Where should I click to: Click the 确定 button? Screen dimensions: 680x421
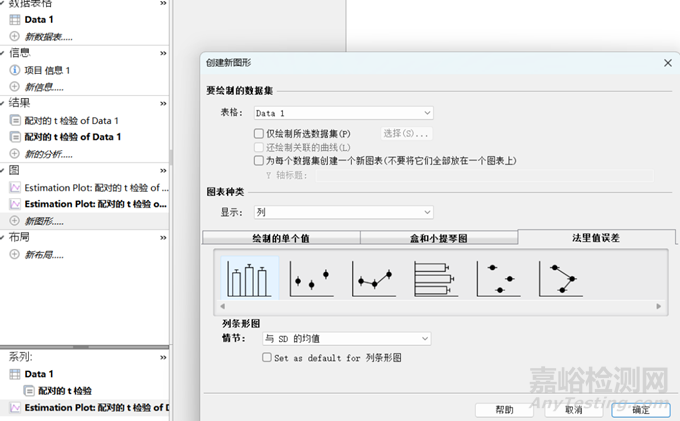pyautogui.click(x=640, y=410)
